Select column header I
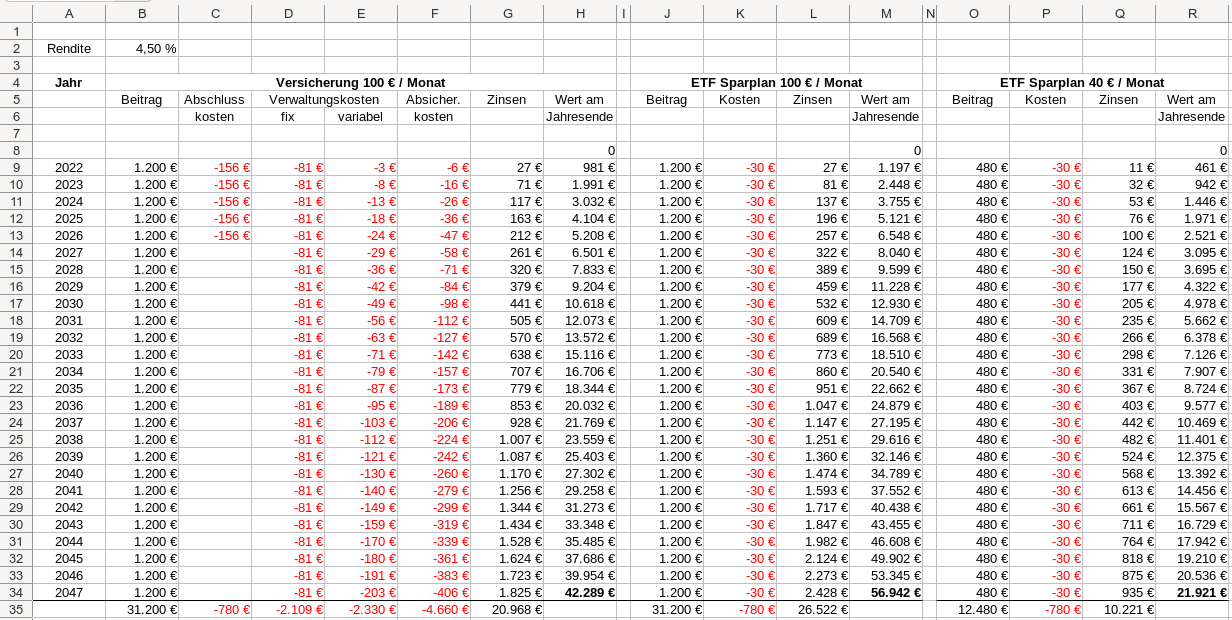Image resolution: width=1232 pixels, height=620 pixels. [x=623, y=13]
